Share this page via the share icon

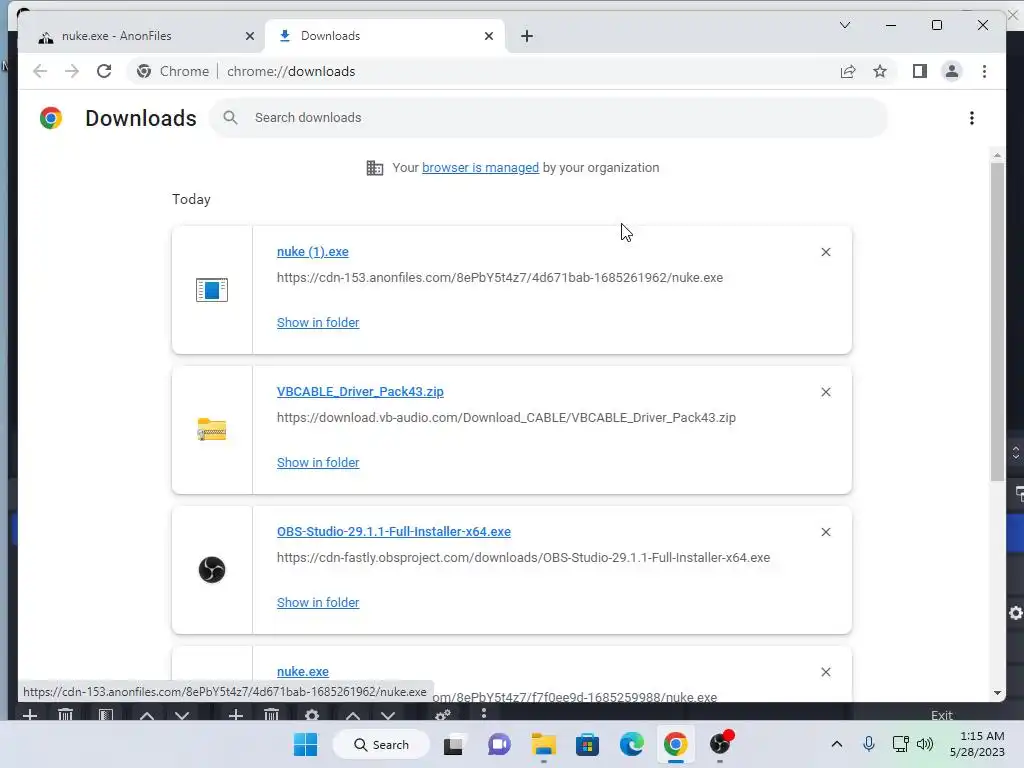tap(848, 71)
